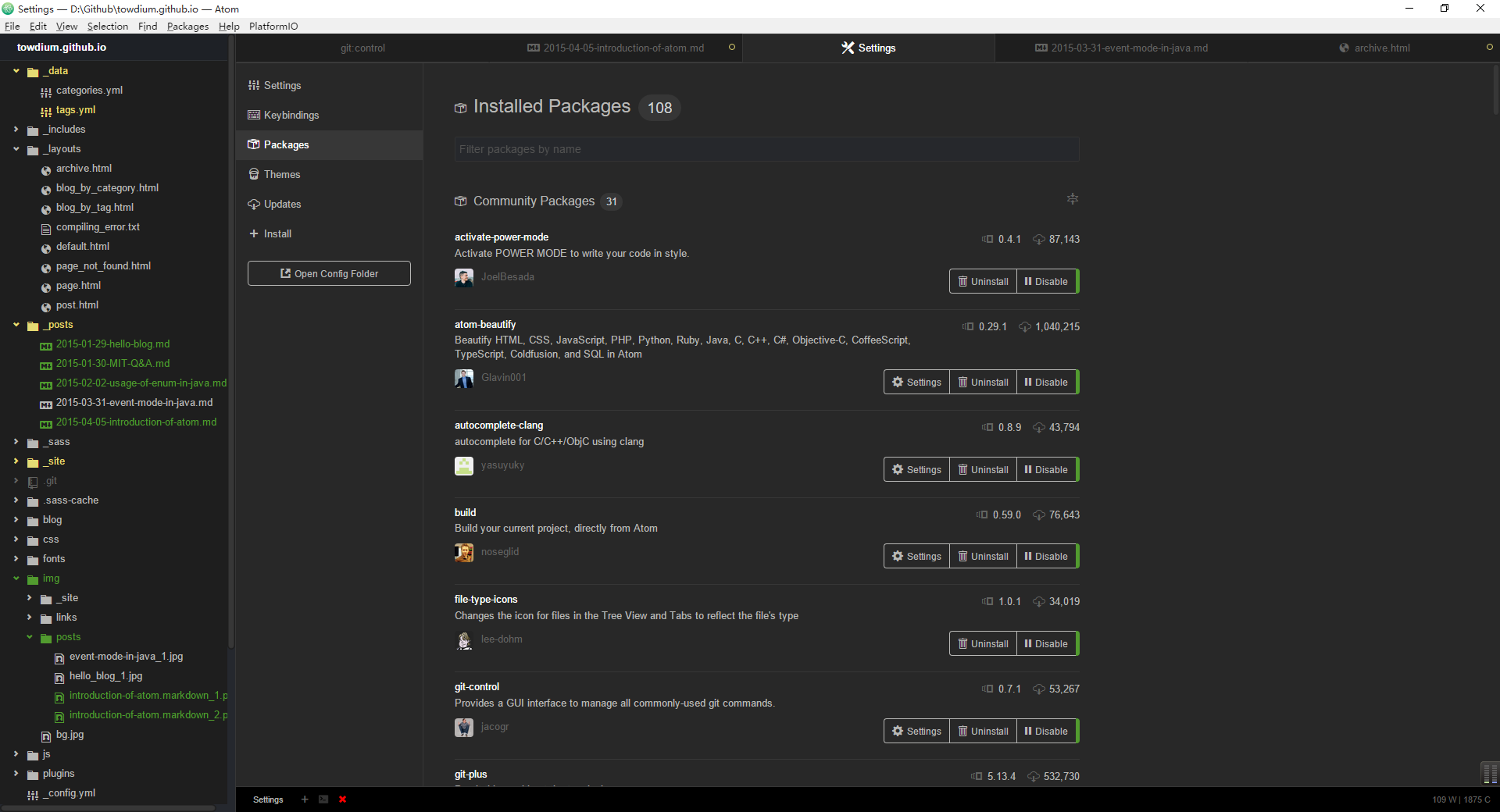Click git-plus package name
This screenshot has width=1500, height=812.
[470, 775]
